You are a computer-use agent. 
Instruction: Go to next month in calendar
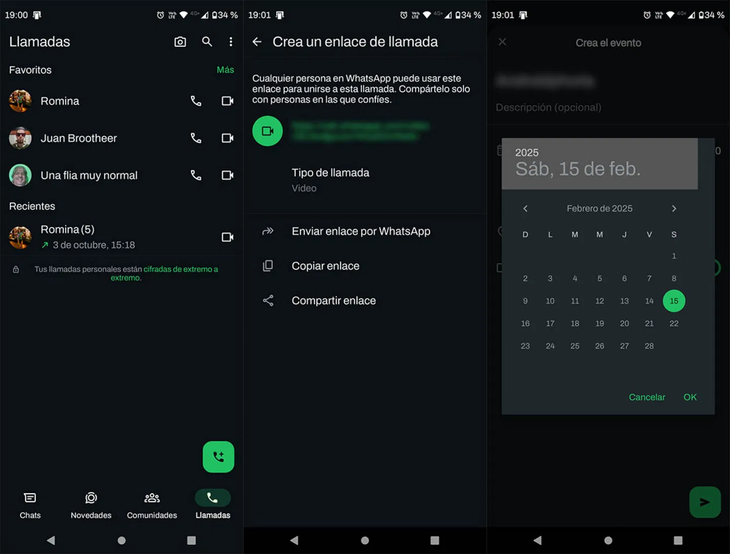point(674,209)
